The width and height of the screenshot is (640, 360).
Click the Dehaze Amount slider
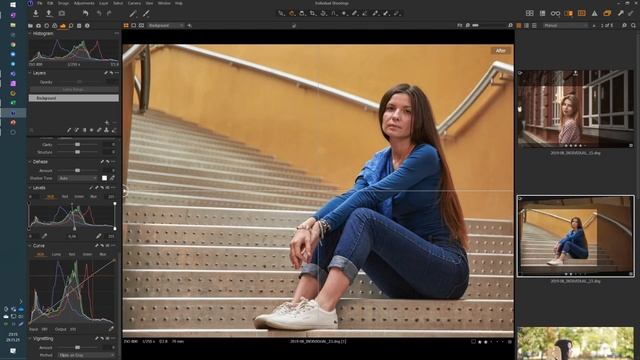[x=78, y=171]
